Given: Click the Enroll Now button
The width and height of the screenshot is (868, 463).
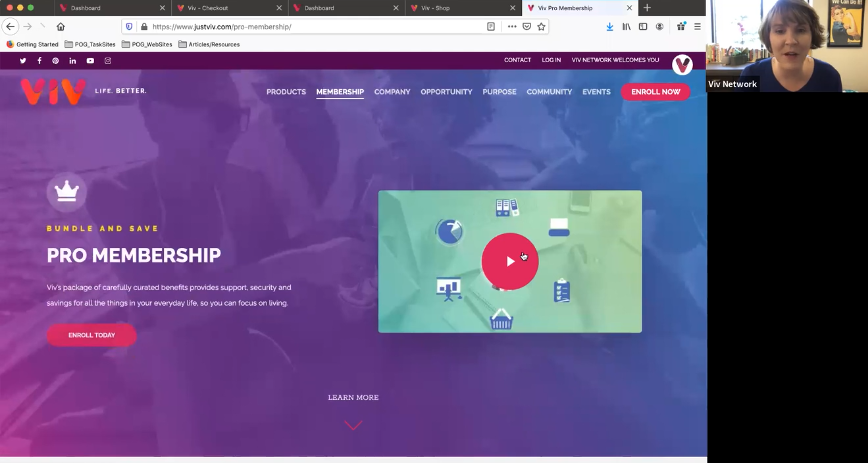Looking at the screenshot, I should click(x=655, y=92).
